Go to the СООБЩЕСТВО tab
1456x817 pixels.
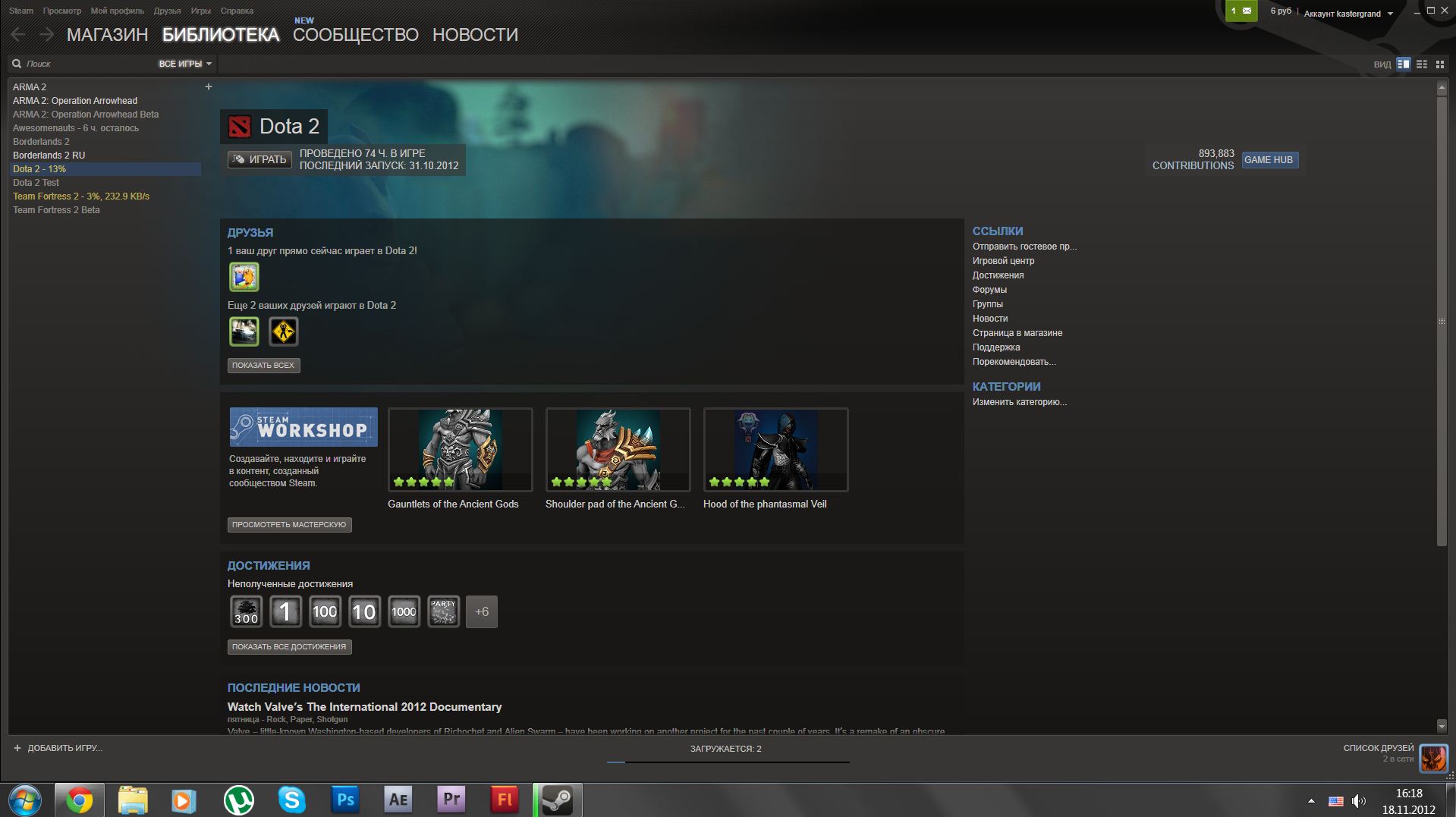point(356,35)
